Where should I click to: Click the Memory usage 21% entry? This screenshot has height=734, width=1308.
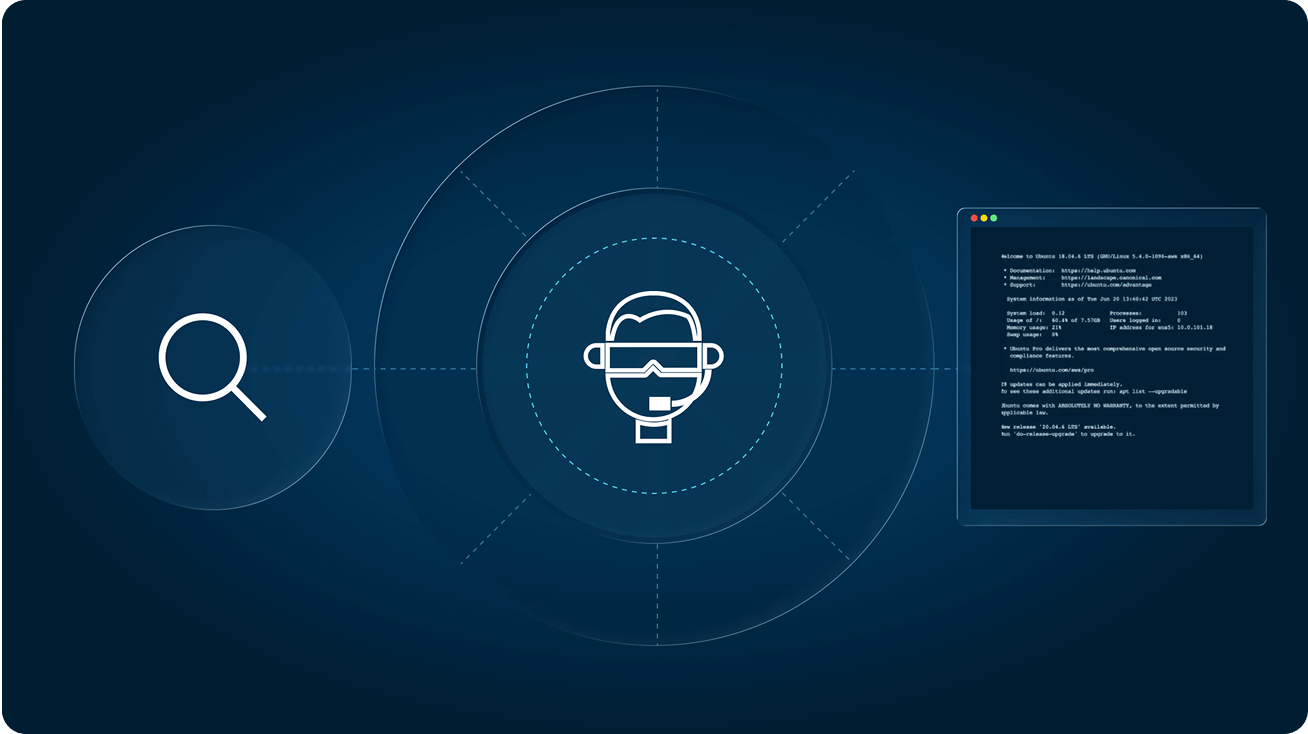click(1034, 327)
